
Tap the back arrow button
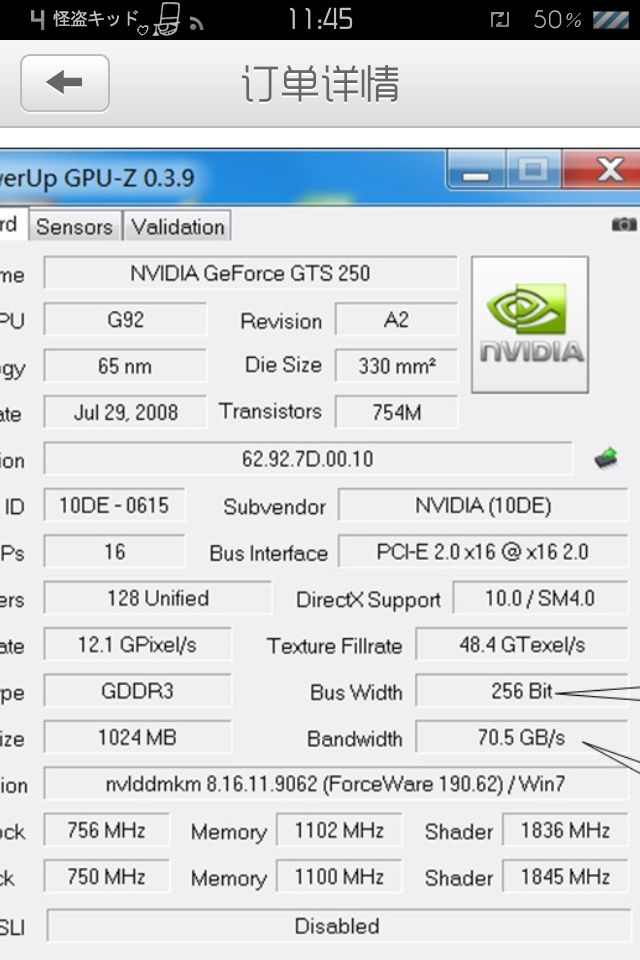pos(65,83)
